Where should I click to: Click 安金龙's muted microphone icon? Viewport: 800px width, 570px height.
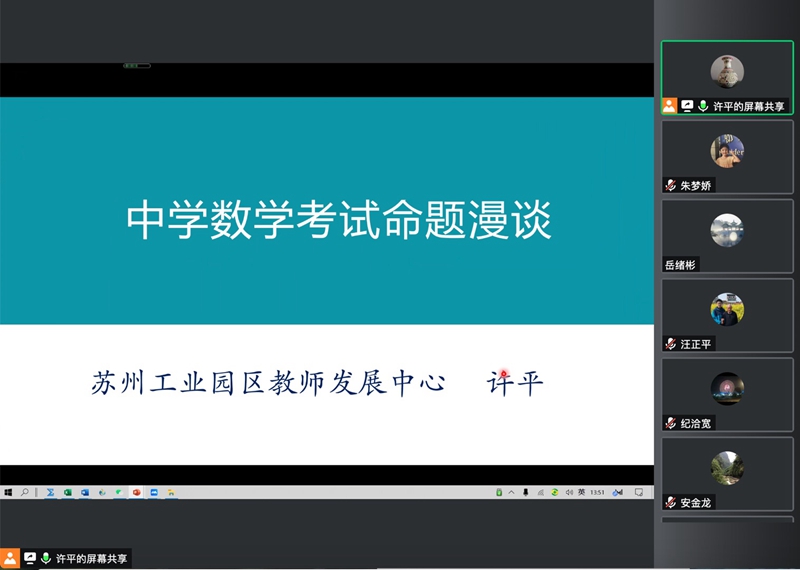pyautogui.click(x=671, y=502)
